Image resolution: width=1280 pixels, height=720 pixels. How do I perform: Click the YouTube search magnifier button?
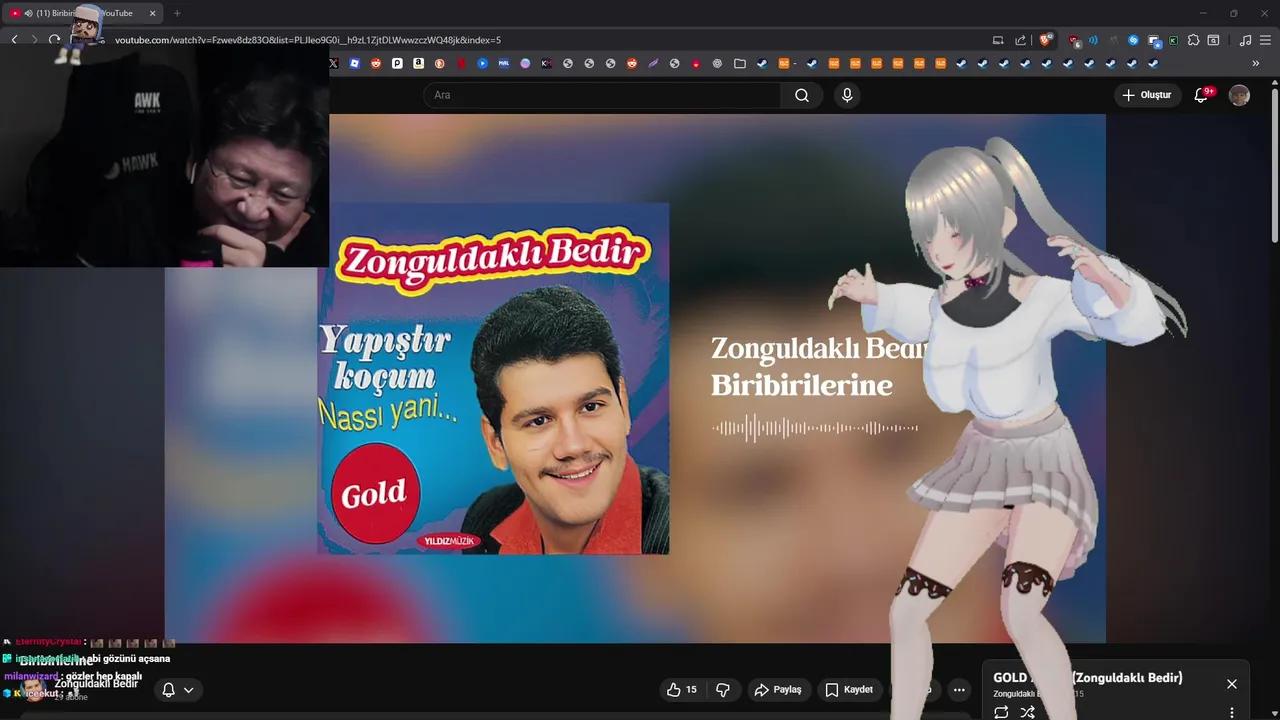[x=802, y=95]
